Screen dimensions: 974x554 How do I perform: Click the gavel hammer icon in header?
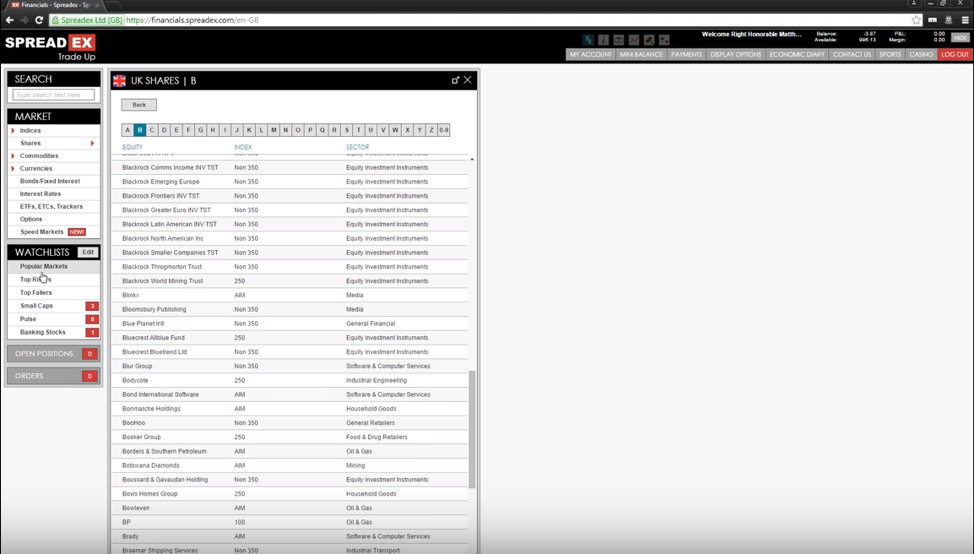pyautogui.click(x=649, y=40)
